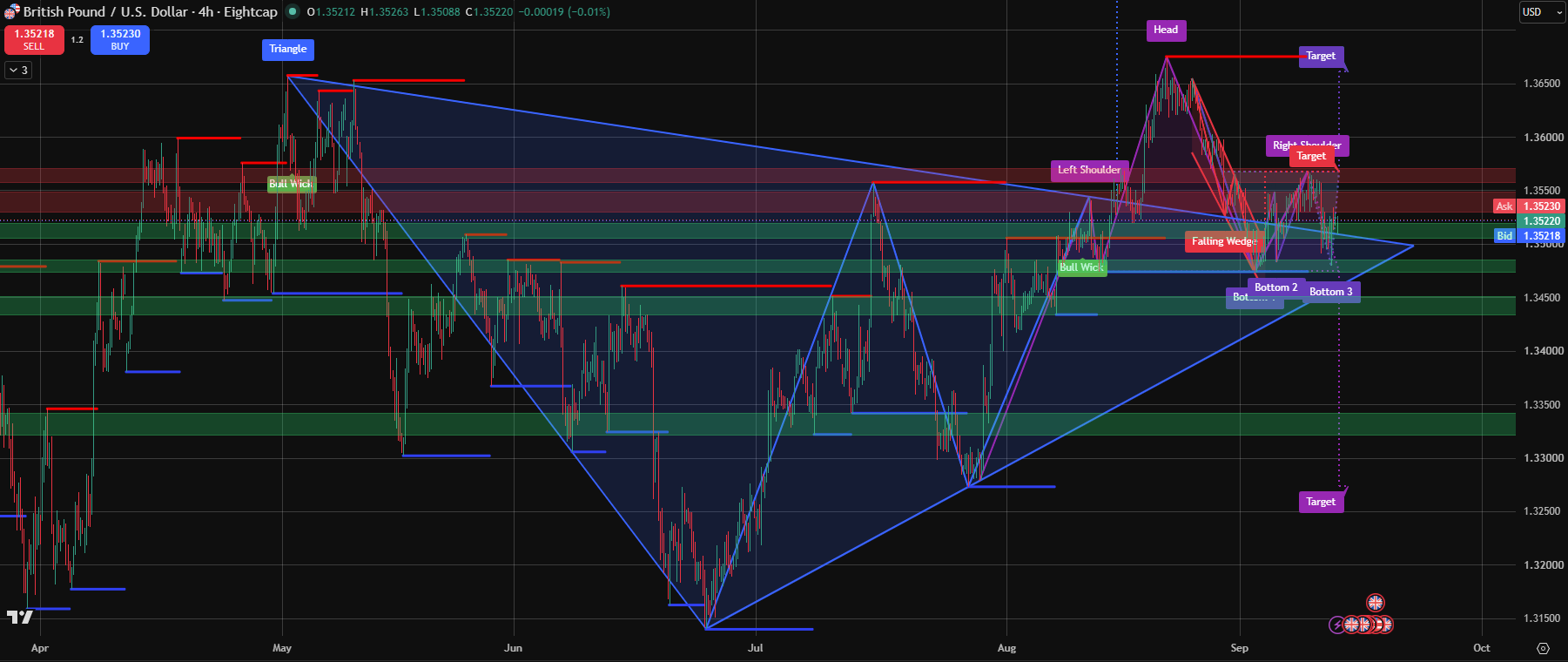Screen dimensions: 1568x662
Task: Click the Right Shoulder label
Action: tap(1307, 145)
